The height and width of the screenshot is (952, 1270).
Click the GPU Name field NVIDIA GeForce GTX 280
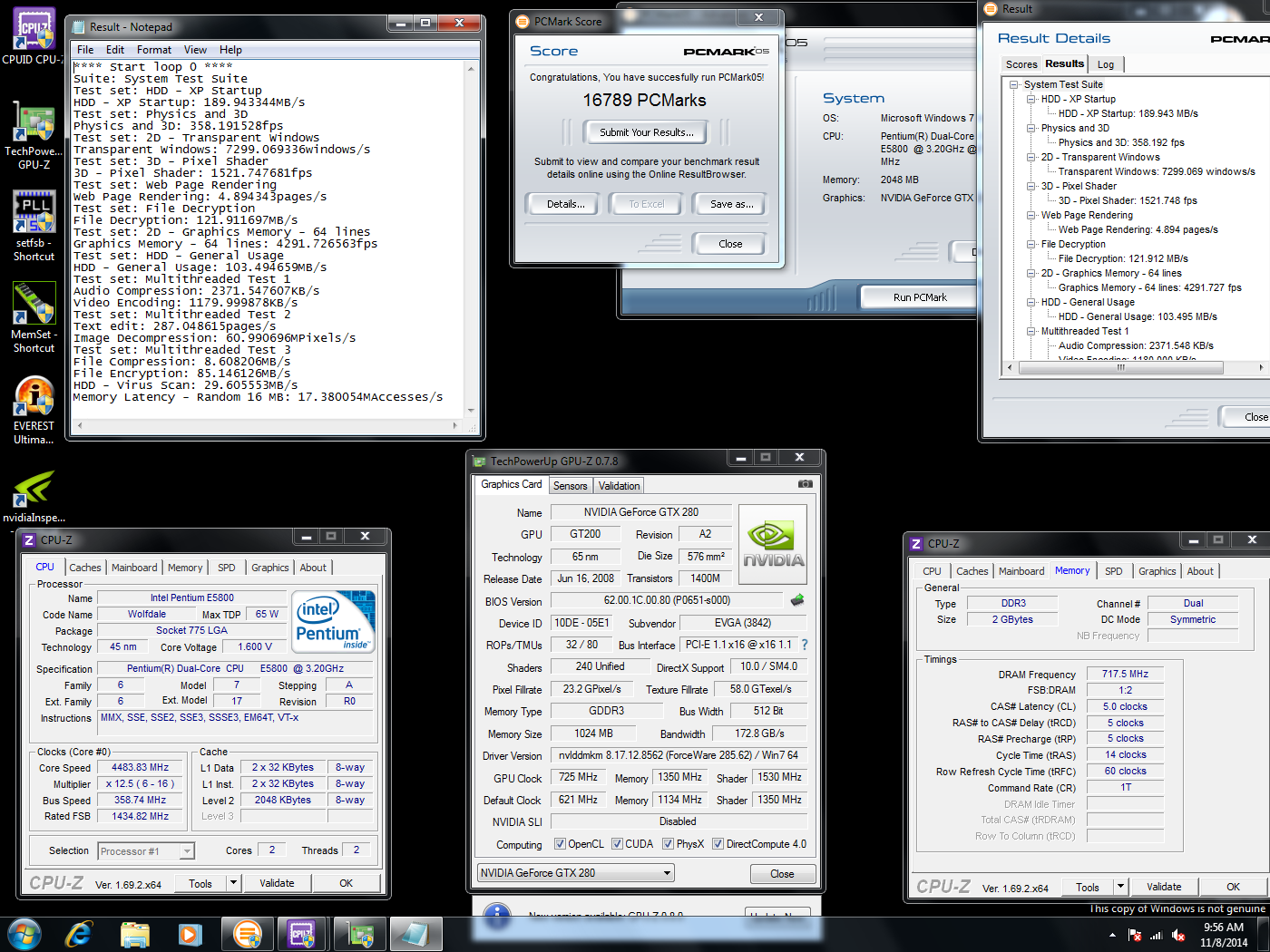point(640,512)
